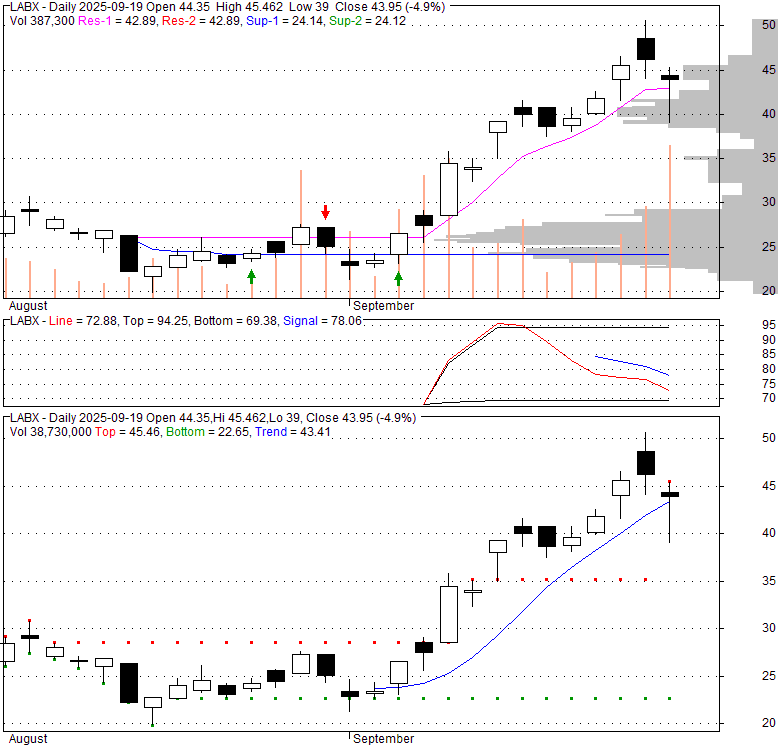
Task: Click the red down arrow sell signal
Action: point(325,212)
